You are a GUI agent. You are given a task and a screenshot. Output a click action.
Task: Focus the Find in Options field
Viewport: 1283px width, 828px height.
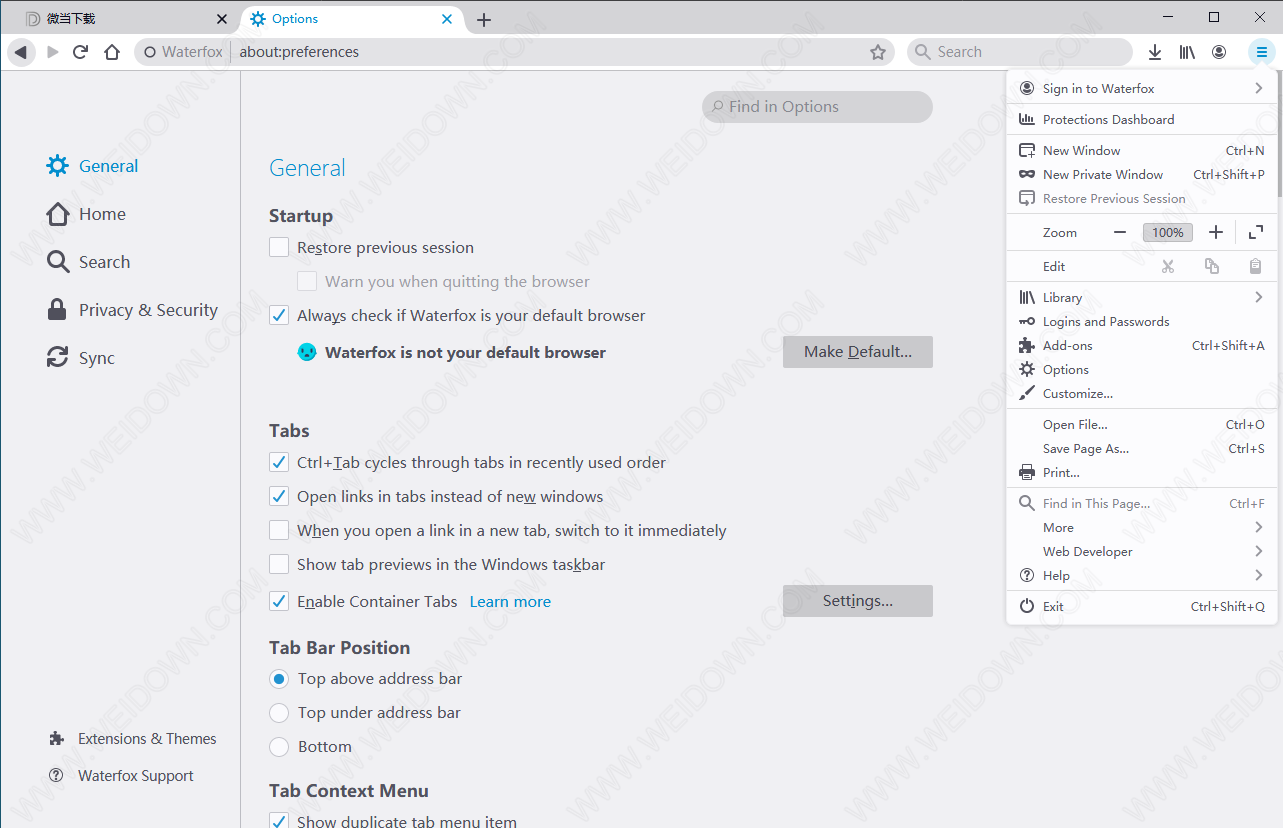(817, 107)
